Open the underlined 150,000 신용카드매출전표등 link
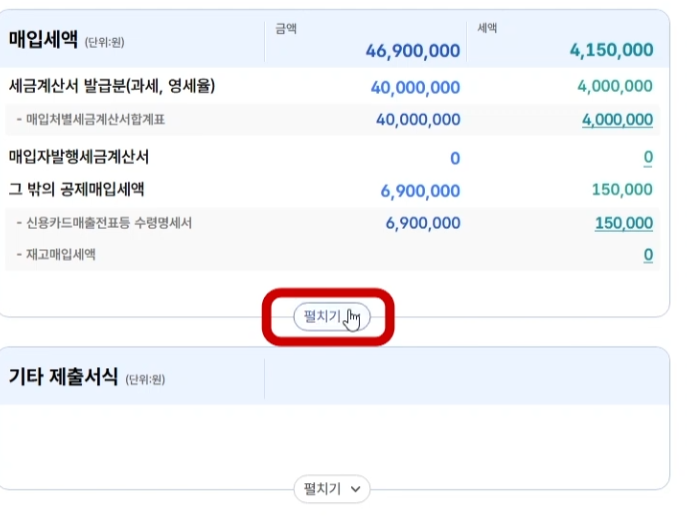 coord(624,223)
